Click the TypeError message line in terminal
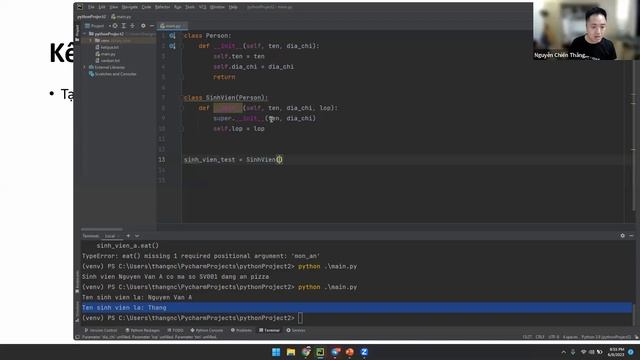This screenshot has height=360, width=640. tap(201, 256)
